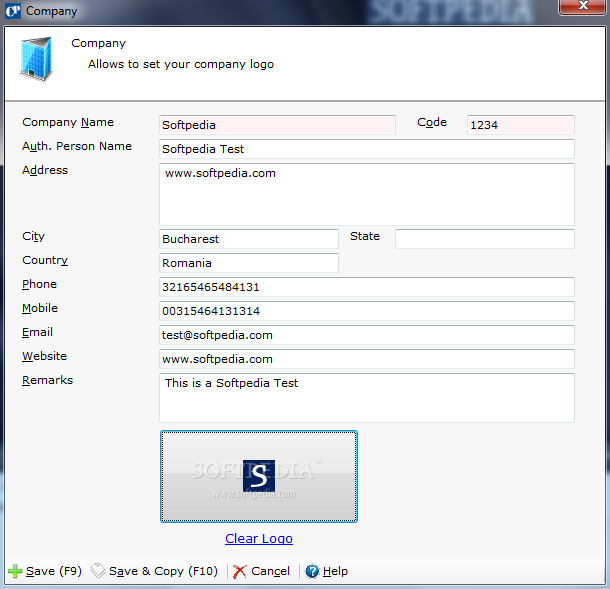Click Save (F9) button label
Viewport: 610px width, 589px height.
tap(54, 571)
